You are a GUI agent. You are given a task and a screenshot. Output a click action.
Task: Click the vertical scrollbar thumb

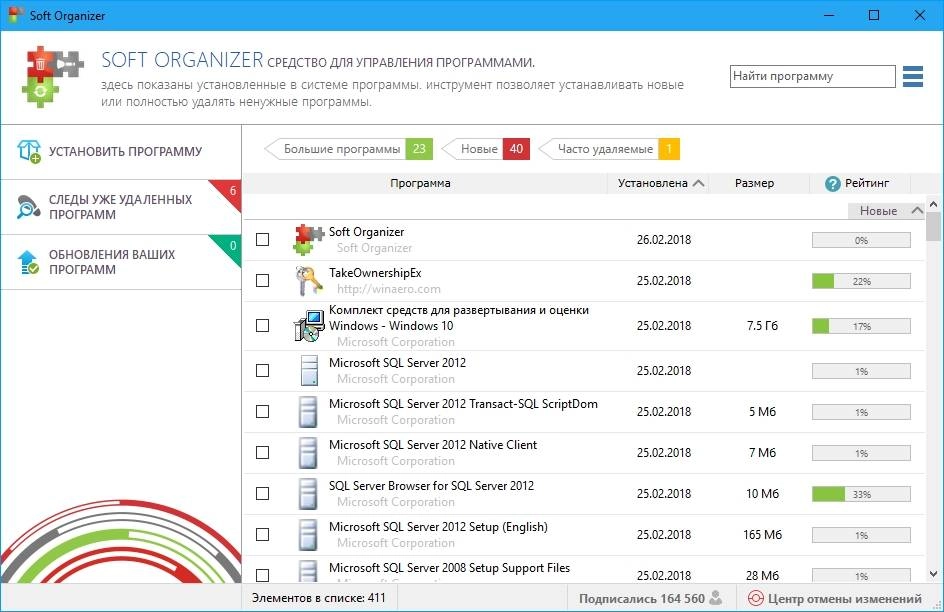point(933,227)
